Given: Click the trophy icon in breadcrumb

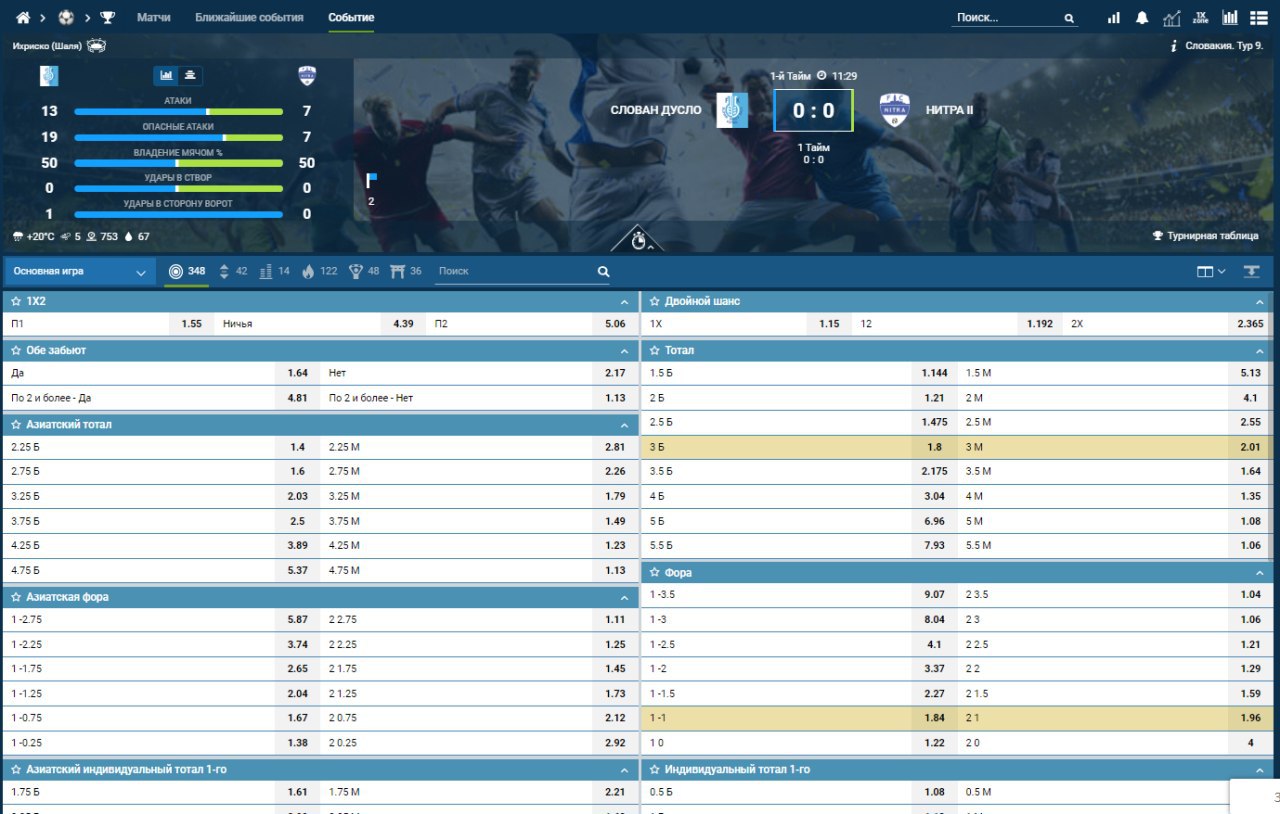Looking at the screenshot, I should 108,18.
